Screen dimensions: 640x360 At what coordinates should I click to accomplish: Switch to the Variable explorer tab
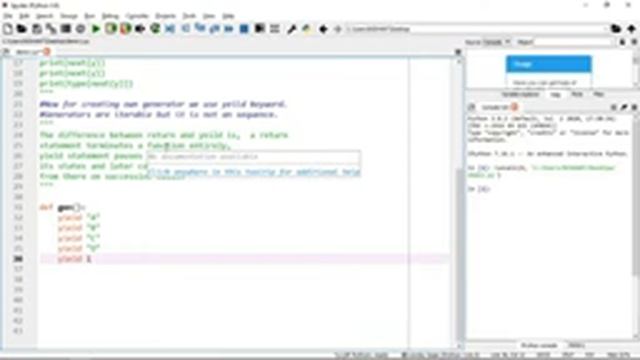tap(520, 94)
